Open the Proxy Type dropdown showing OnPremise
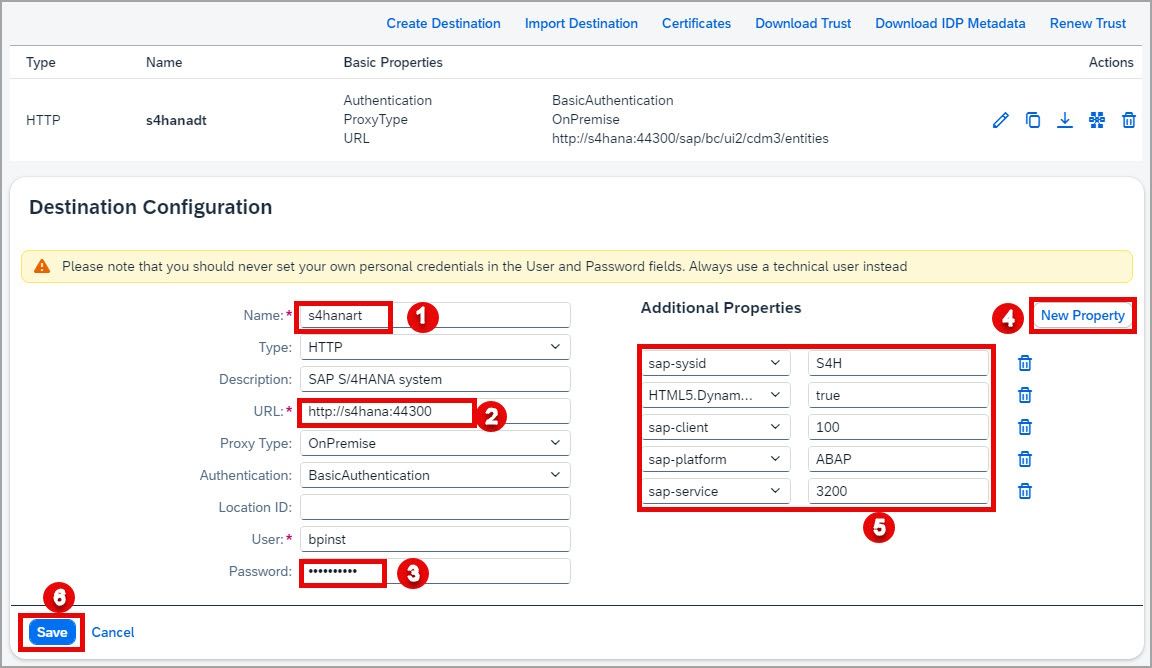The width and height of the screenshot is (1152, 668). (435, 443)
